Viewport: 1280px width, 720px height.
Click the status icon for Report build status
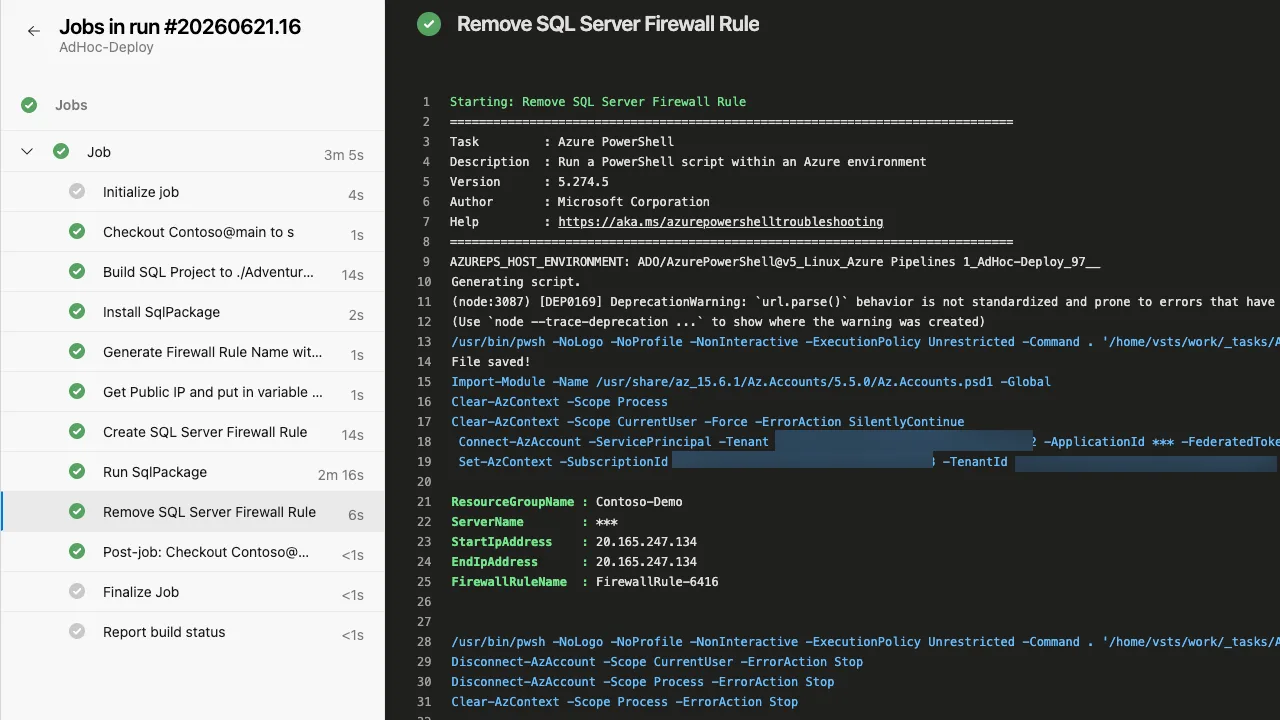(77, 632)
